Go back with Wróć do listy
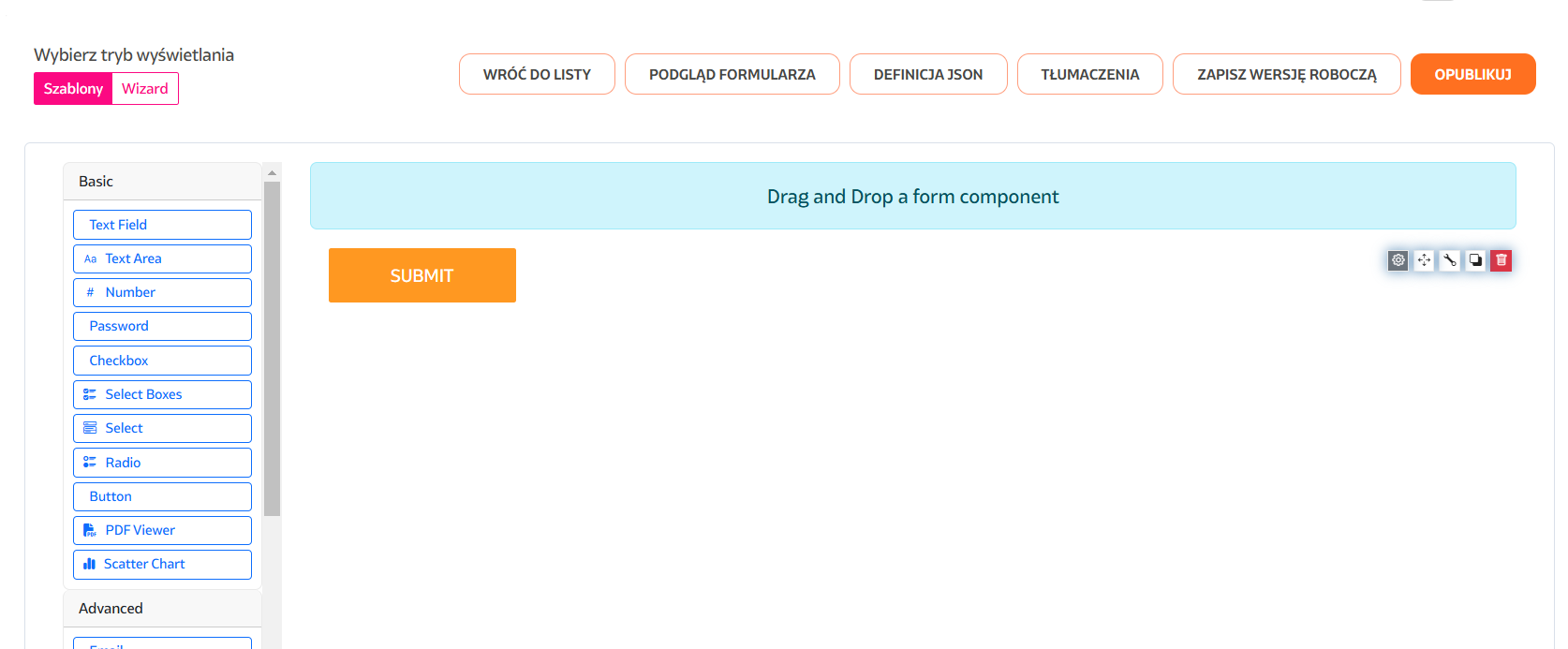 537,74
